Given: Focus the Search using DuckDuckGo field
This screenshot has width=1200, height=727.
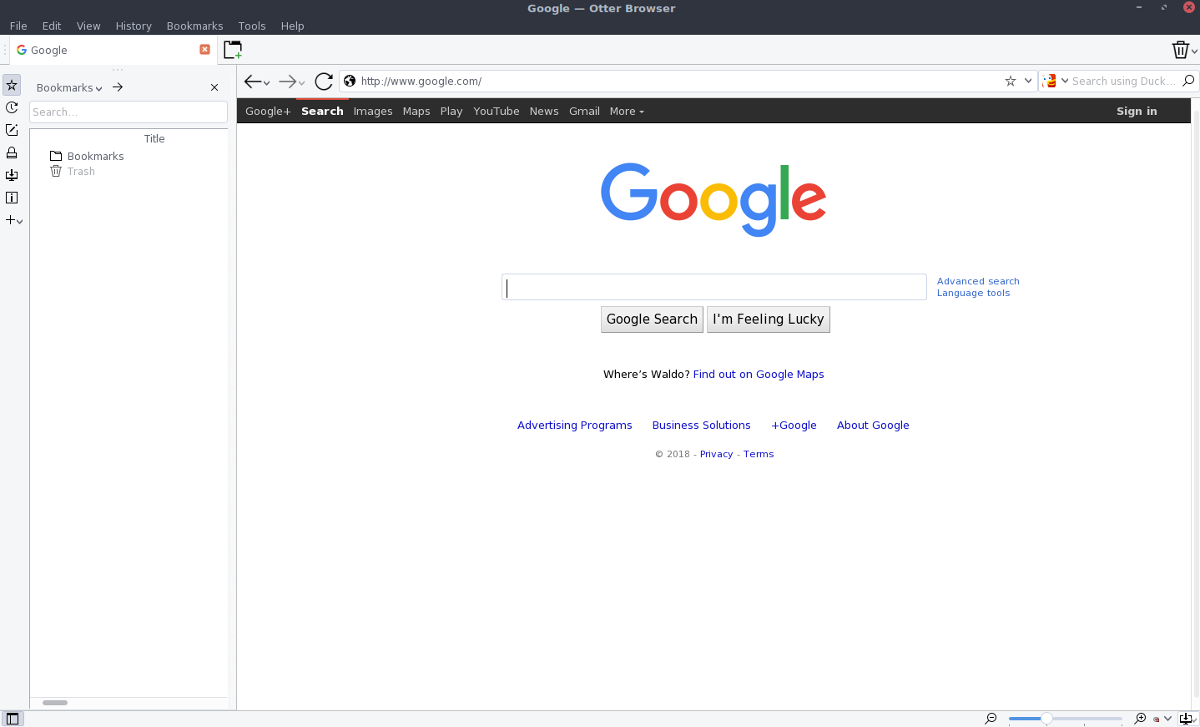Looking at the screenshot, I should click(x=1125, y=81).
